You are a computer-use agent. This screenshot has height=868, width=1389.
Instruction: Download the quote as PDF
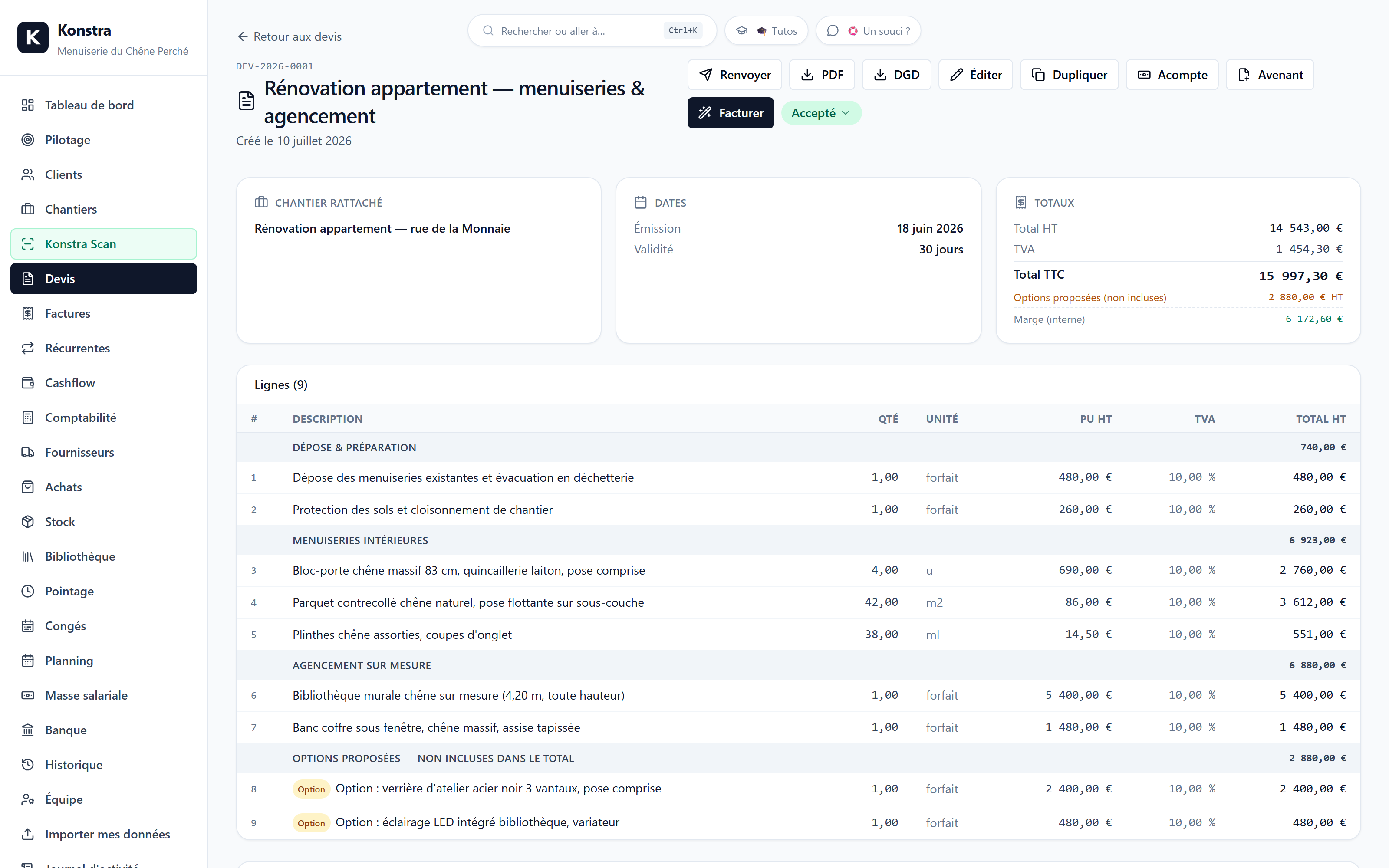(822, 75)
